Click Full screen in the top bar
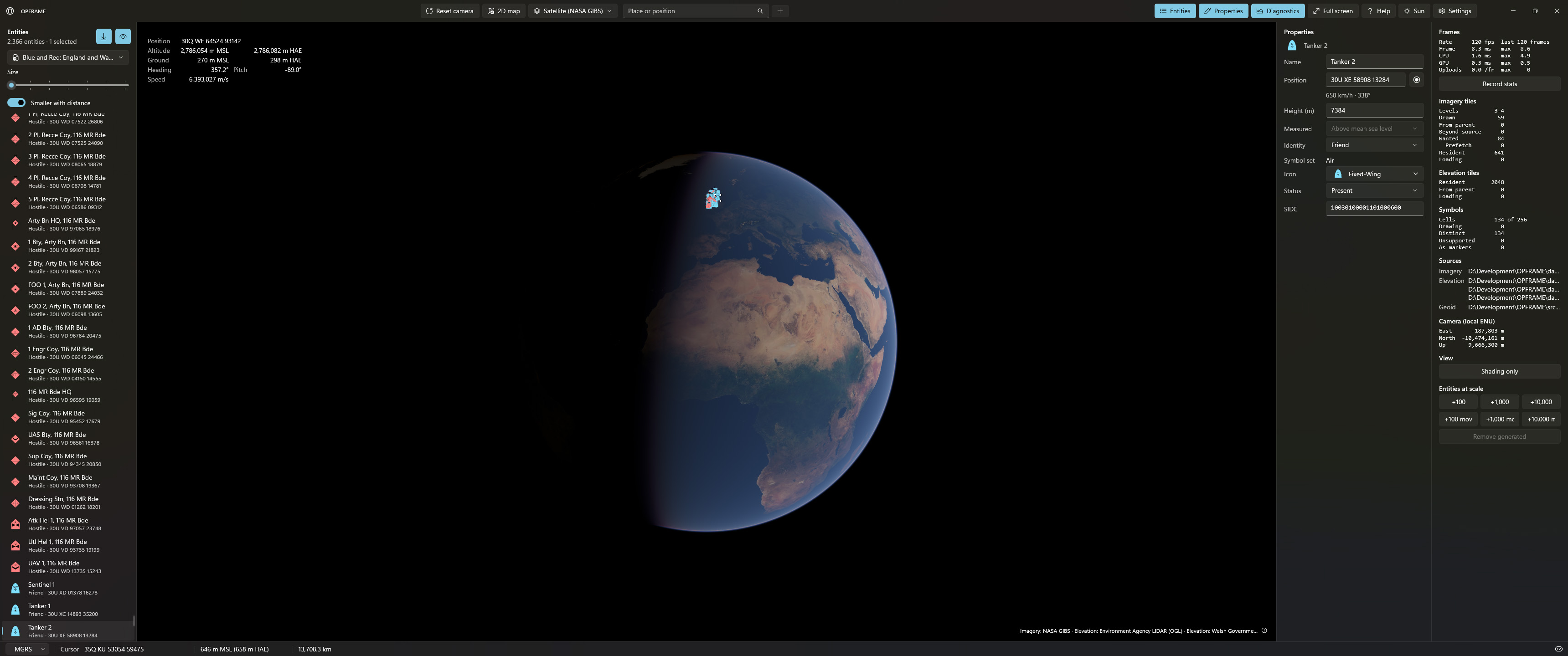The image size is (1568, 656). click(1332, 11)
